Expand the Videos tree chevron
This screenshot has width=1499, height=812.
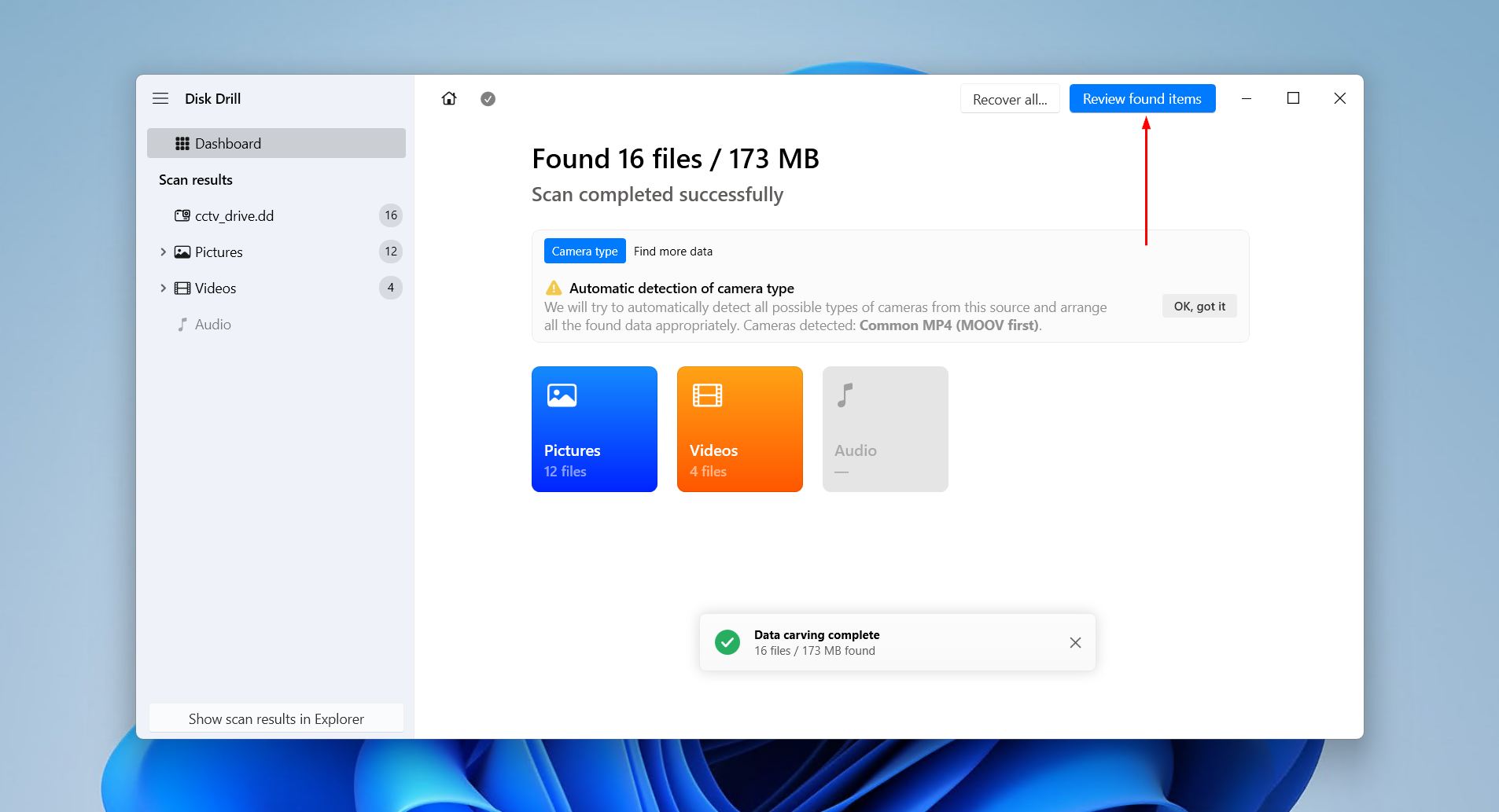click(163, 288)
